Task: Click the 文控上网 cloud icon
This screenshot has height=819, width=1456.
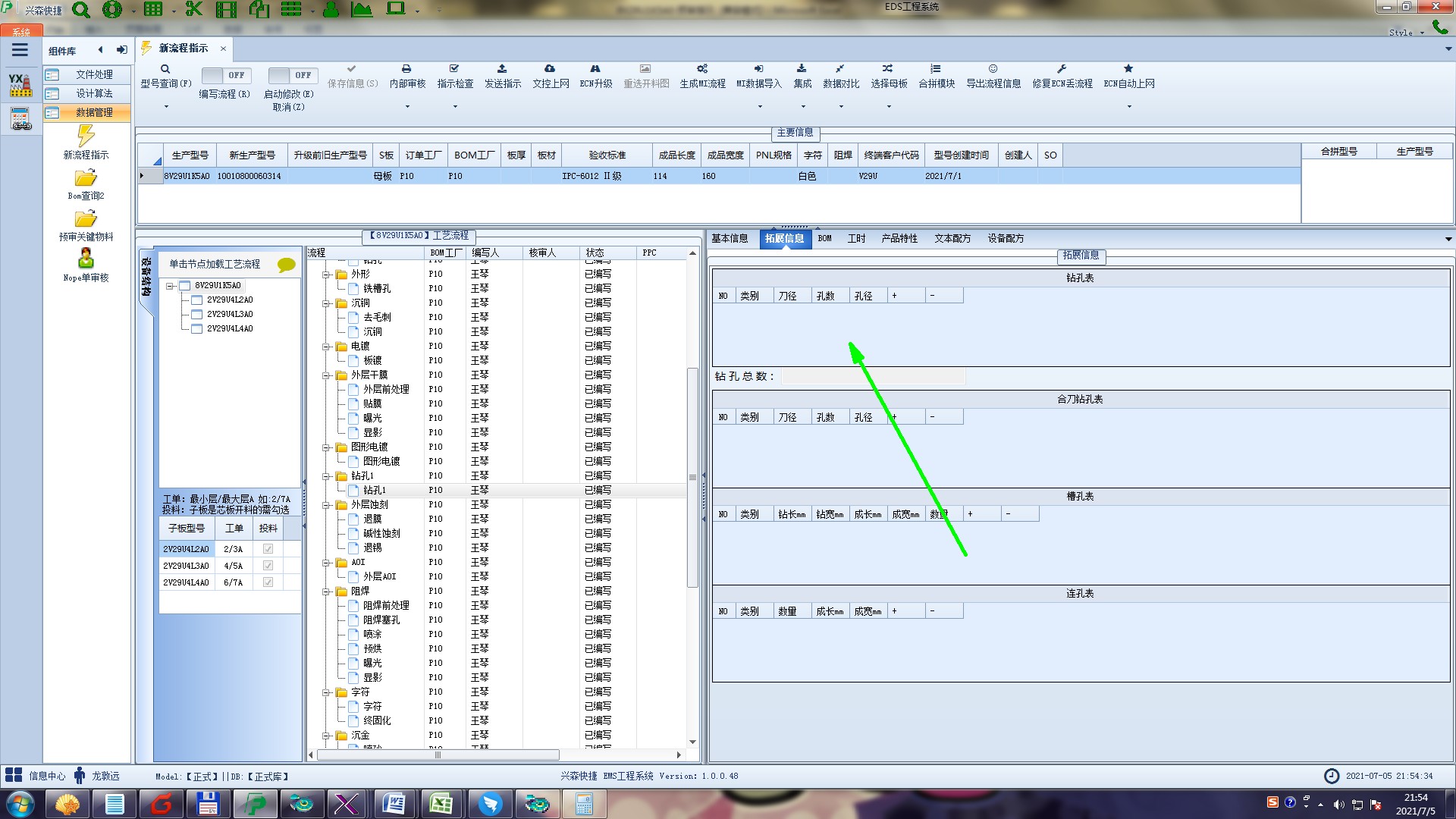Action: 550,69
